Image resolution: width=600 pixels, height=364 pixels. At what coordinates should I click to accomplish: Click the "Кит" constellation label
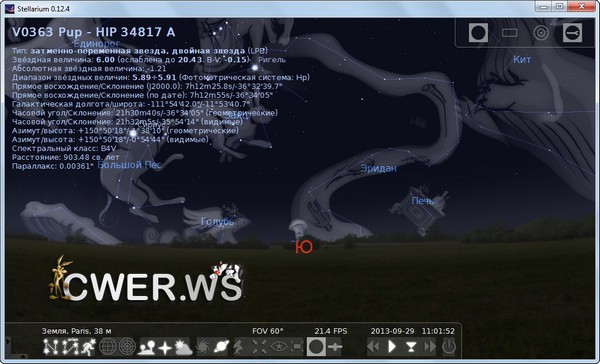(x=522, y=59)
